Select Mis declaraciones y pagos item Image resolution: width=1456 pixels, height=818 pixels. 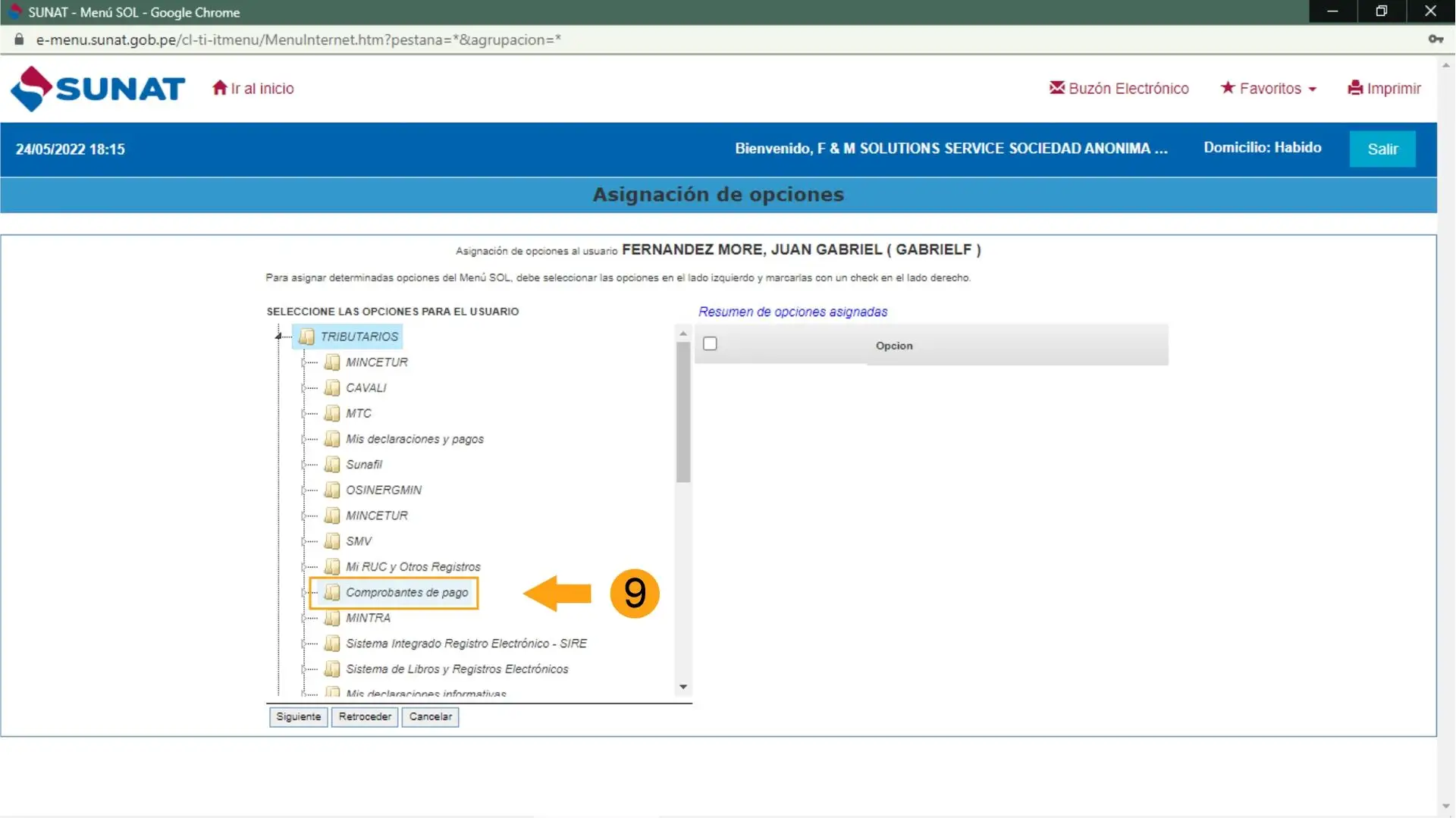coord(415,439)
